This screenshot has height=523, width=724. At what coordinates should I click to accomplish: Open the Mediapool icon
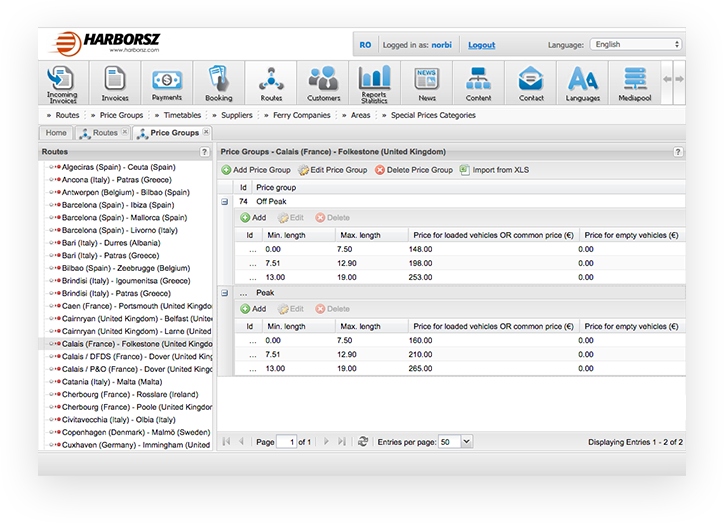tap(634, 82)
